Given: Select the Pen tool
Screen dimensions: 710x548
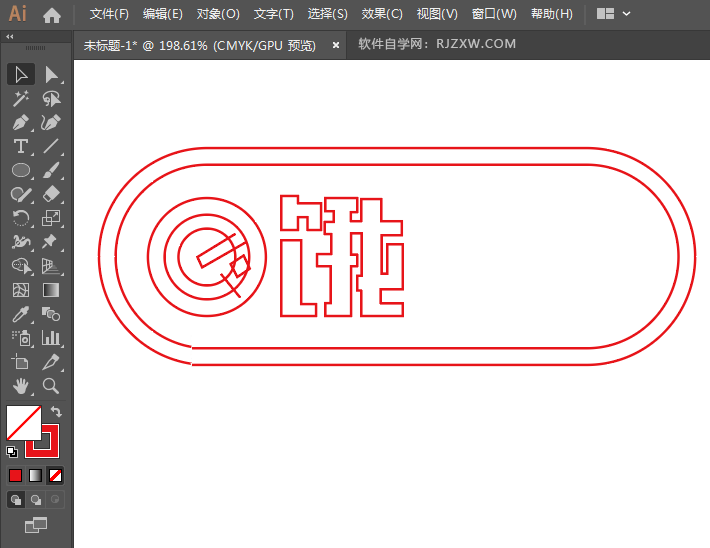Looking at the screenshot, I should (x=21, y=123).
